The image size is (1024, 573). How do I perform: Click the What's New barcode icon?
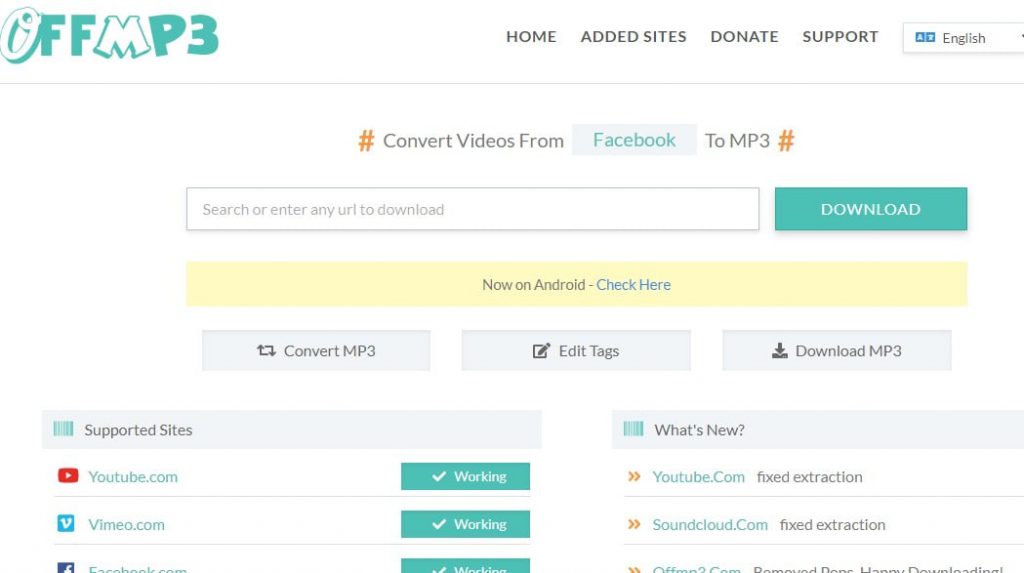(x=633, y=429)
